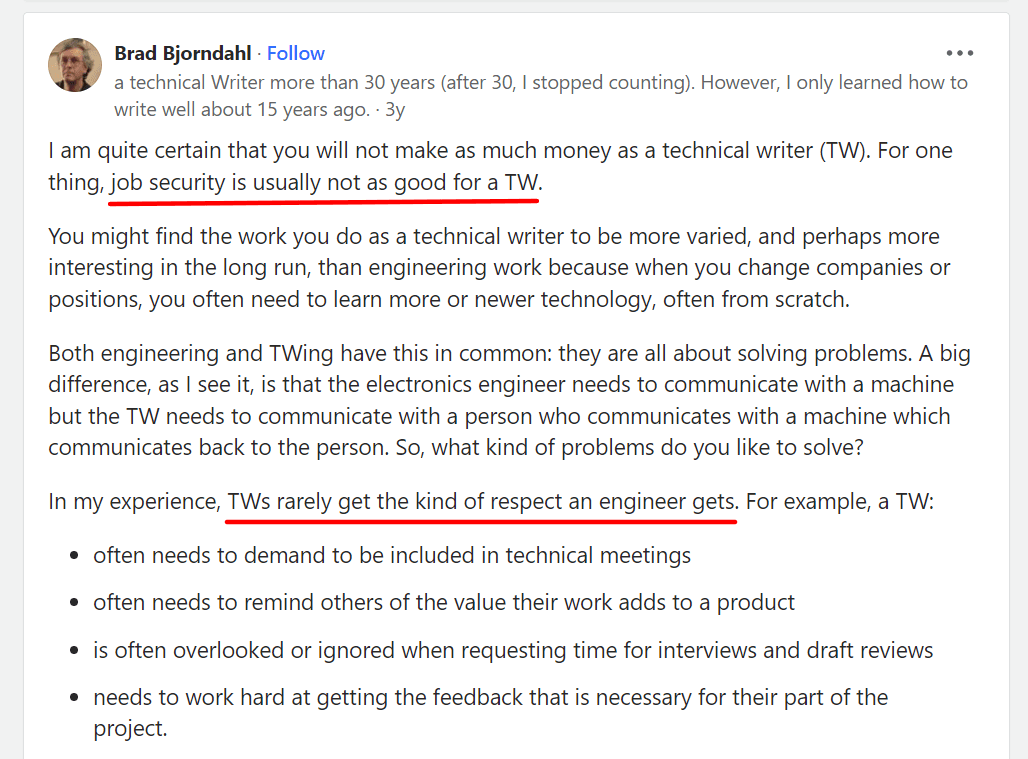This screenshot has width=1028, height=759.
Task: Open the Brad Bjorndahl author name link
Action: click(183, 53)
